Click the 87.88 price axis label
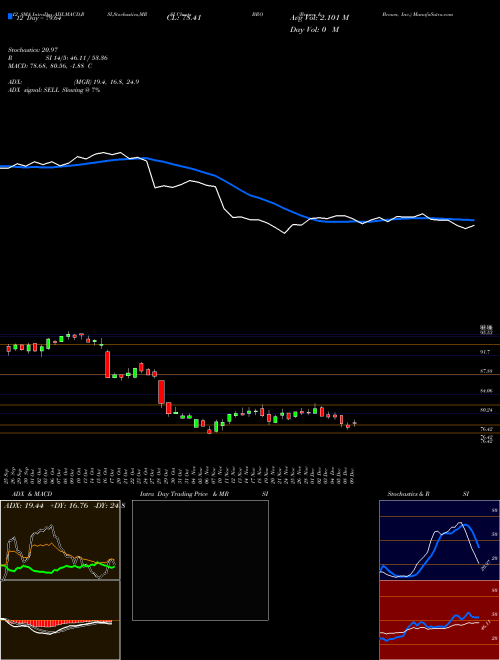Image resolution: width=500 pixels, height=660 pixels. [486, 371]
